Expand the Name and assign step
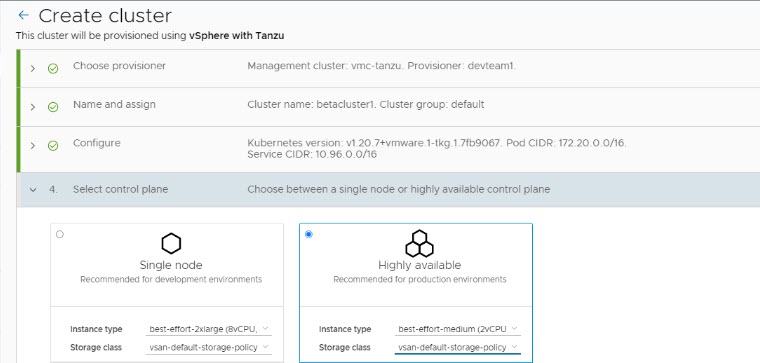This screenshot has height=363, width=760. [x=32, y=107]
